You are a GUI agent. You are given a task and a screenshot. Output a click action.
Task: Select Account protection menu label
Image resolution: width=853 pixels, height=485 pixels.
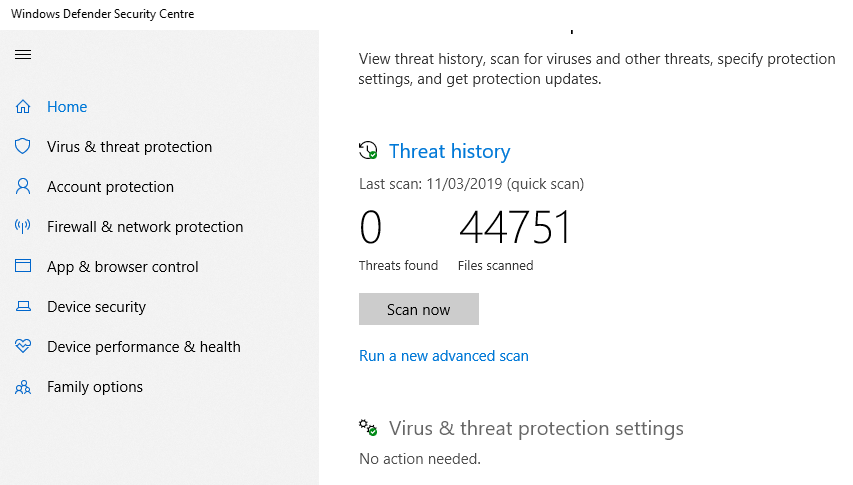pyautogui.click(x=110, y=187)
